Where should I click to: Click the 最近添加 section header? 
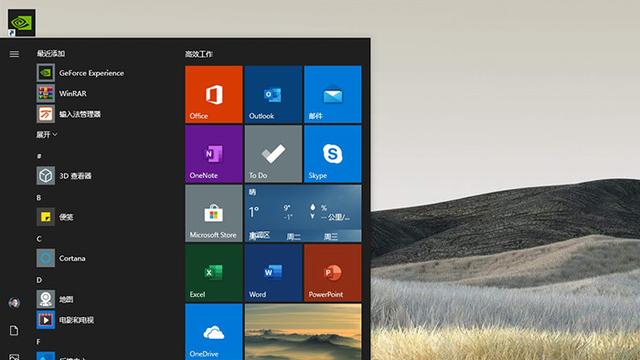(x=51, y=53)
